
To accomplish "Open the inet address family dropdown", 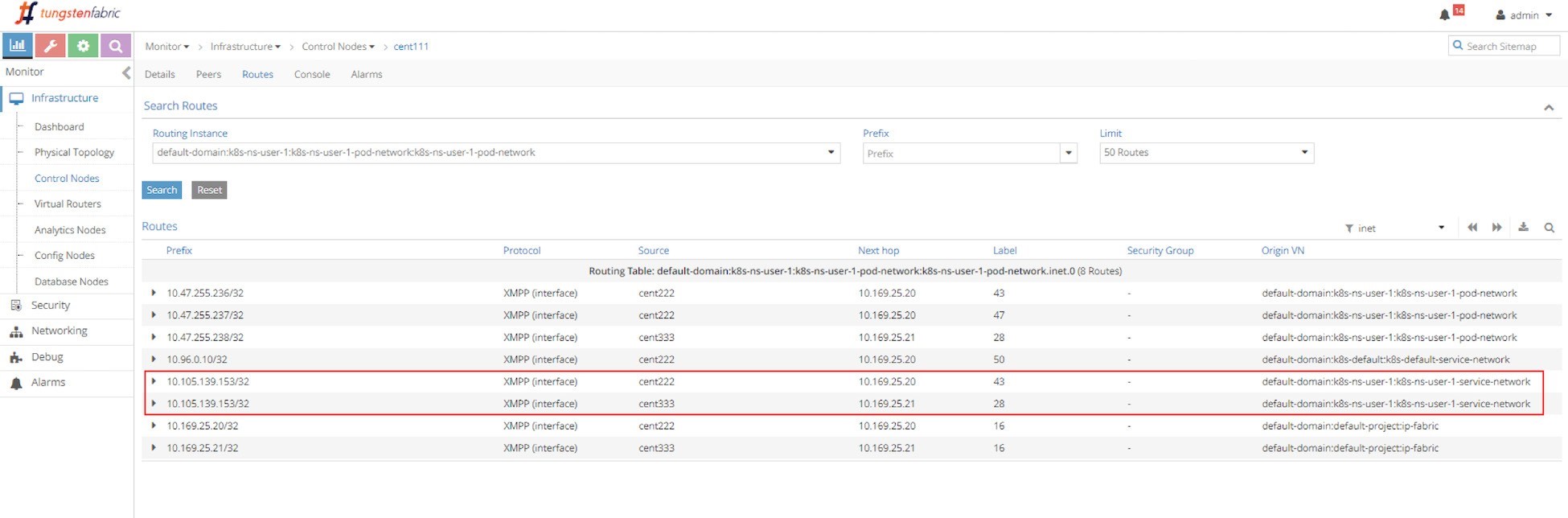I will 1402,228.
